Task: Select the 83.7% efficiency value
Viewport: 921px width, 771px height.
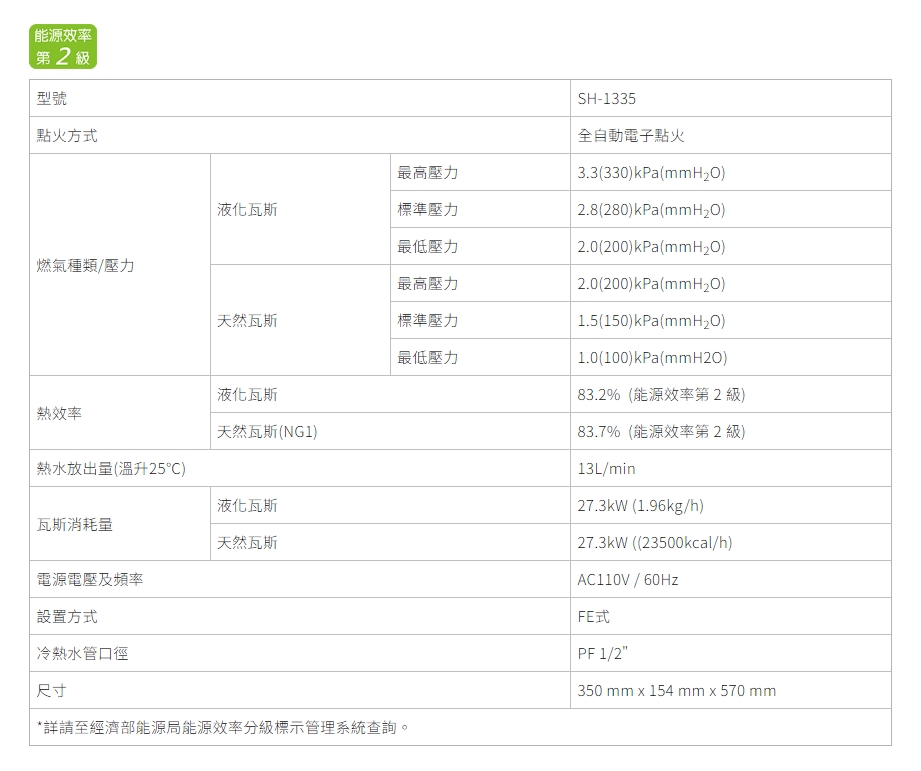Action: (x=661, y=432)
